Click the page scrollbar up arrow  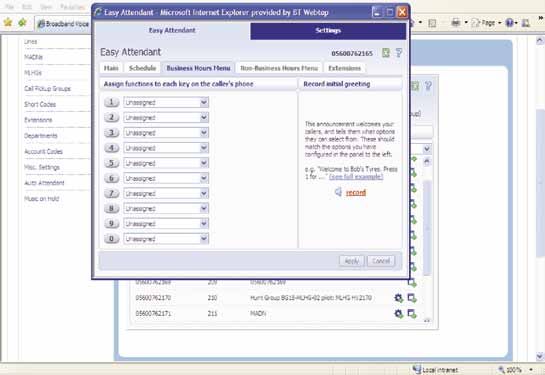pos(540,41)
